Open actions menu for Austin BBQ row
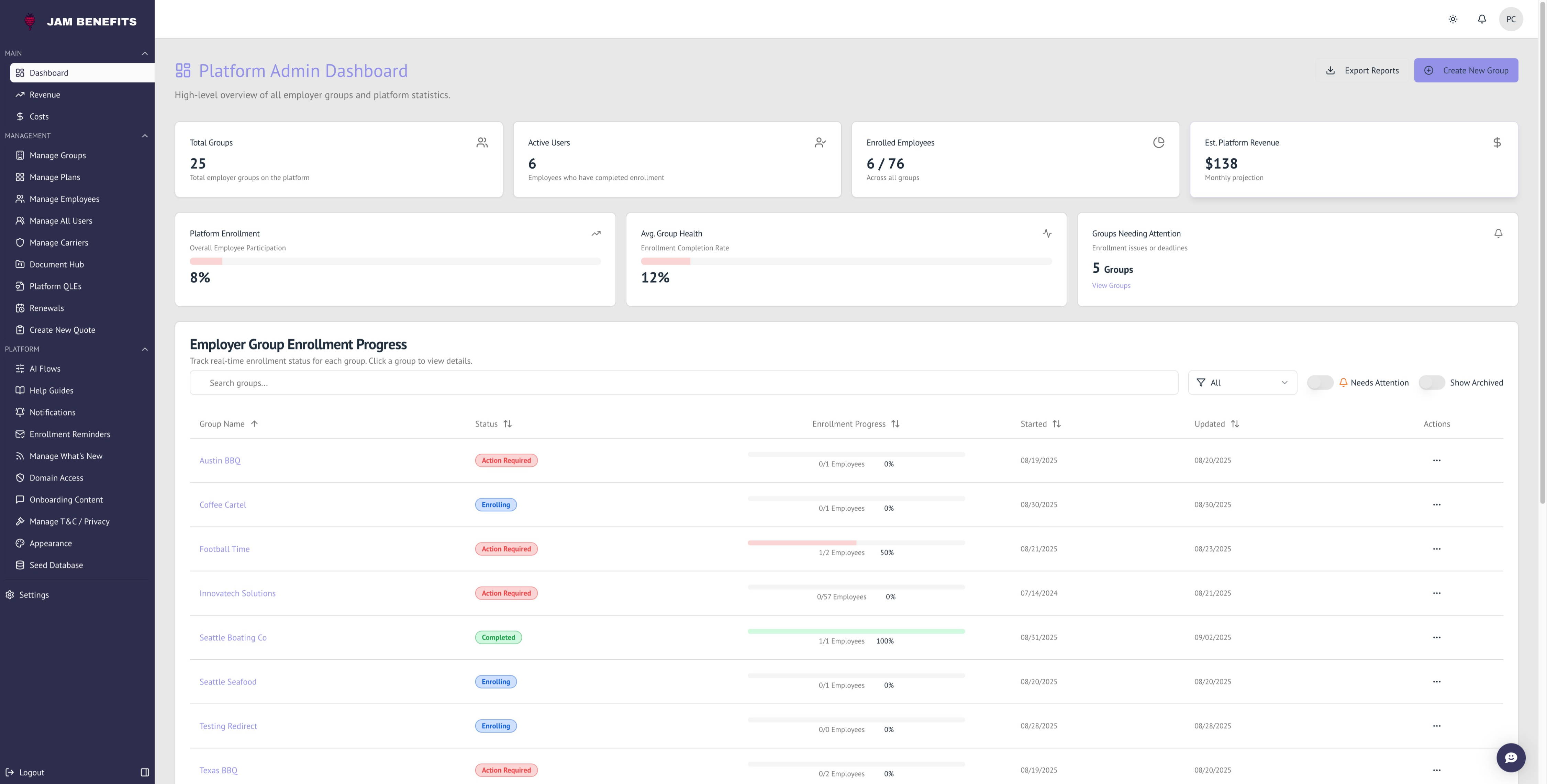 (x=1436, y=461)
